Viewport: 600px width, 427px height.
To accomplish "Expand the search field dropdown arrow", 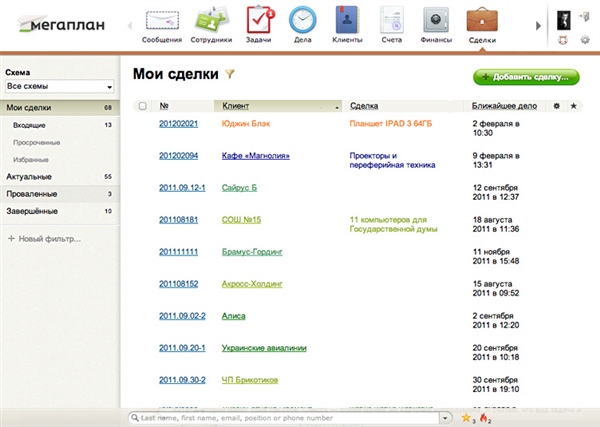I will pyautogui.click(x=445, y=418).
